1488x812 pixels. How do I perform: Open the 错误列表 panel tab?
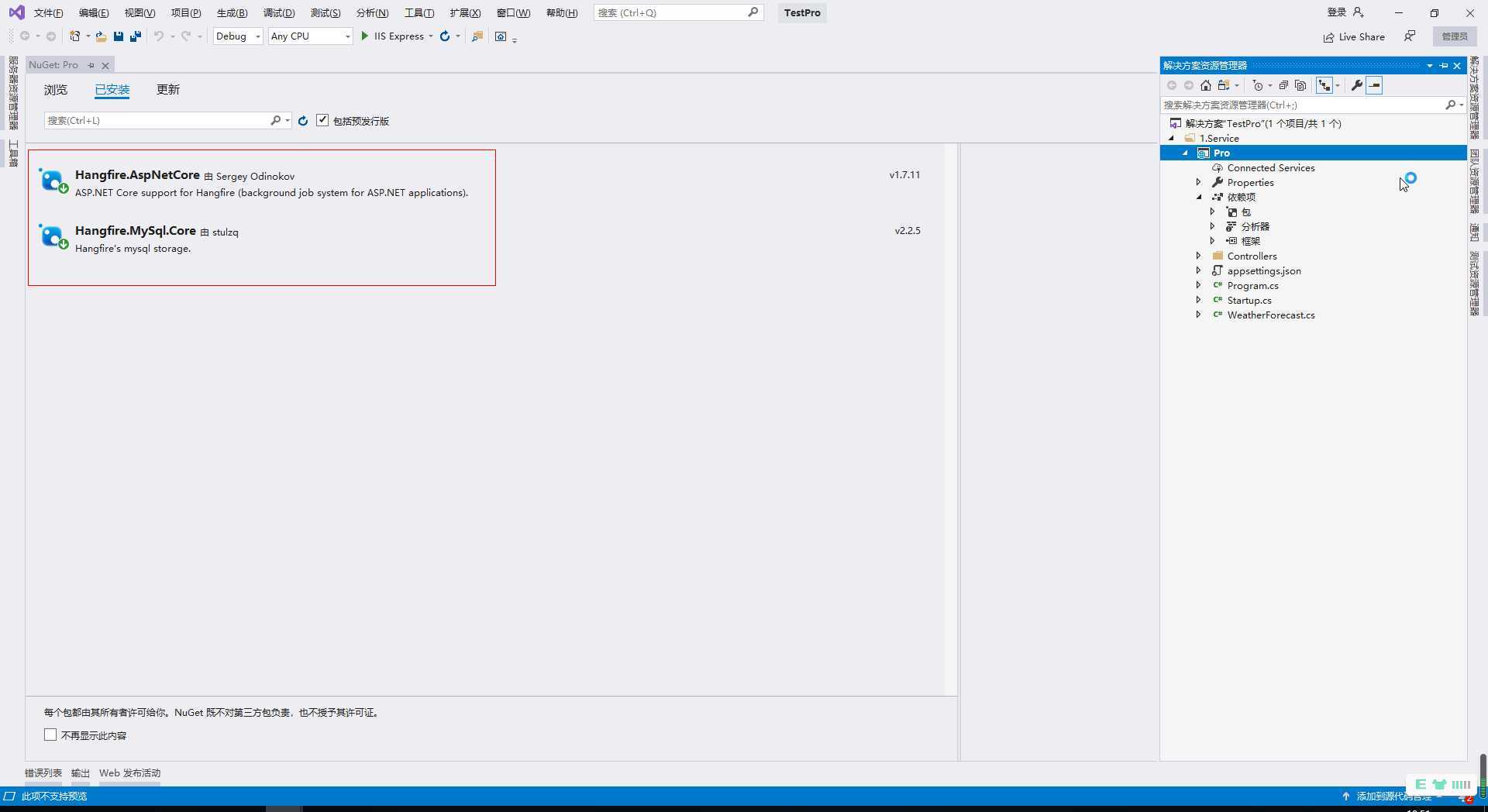(43, 772)
